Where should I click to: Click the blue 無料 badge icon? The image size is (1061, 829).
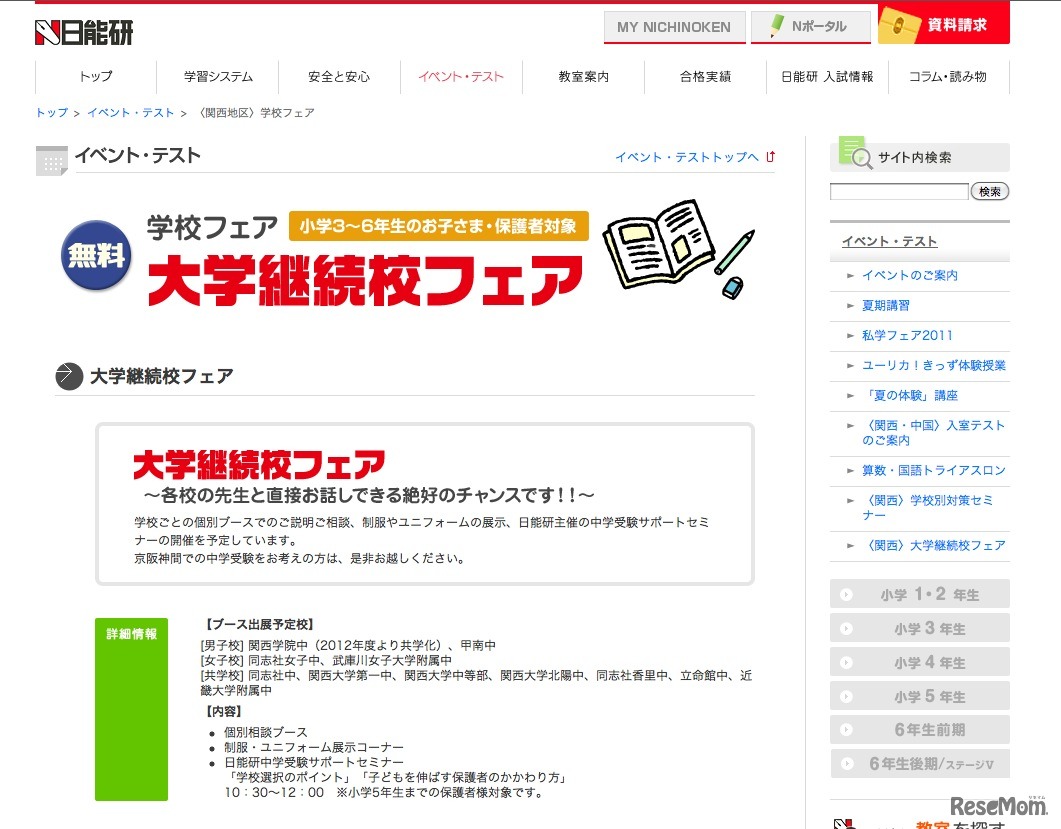point(95,257)
